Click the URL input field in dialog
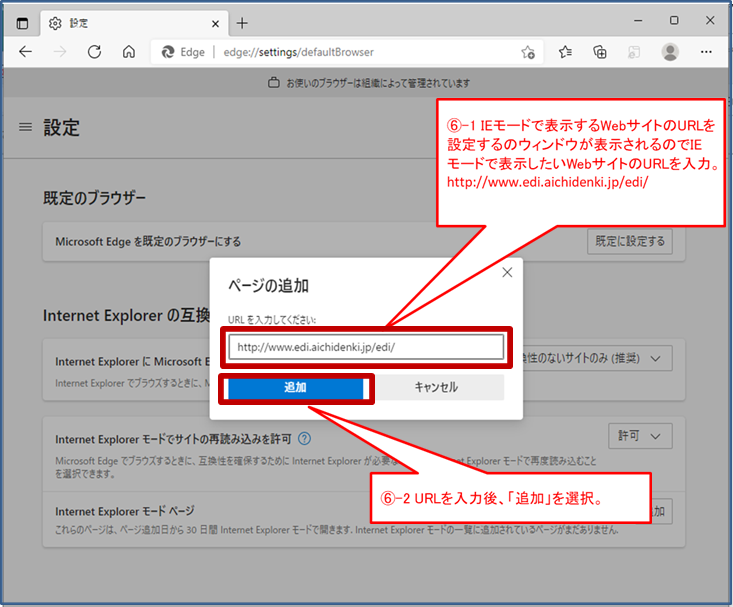 pyautogui.click(x=366, y=347)
